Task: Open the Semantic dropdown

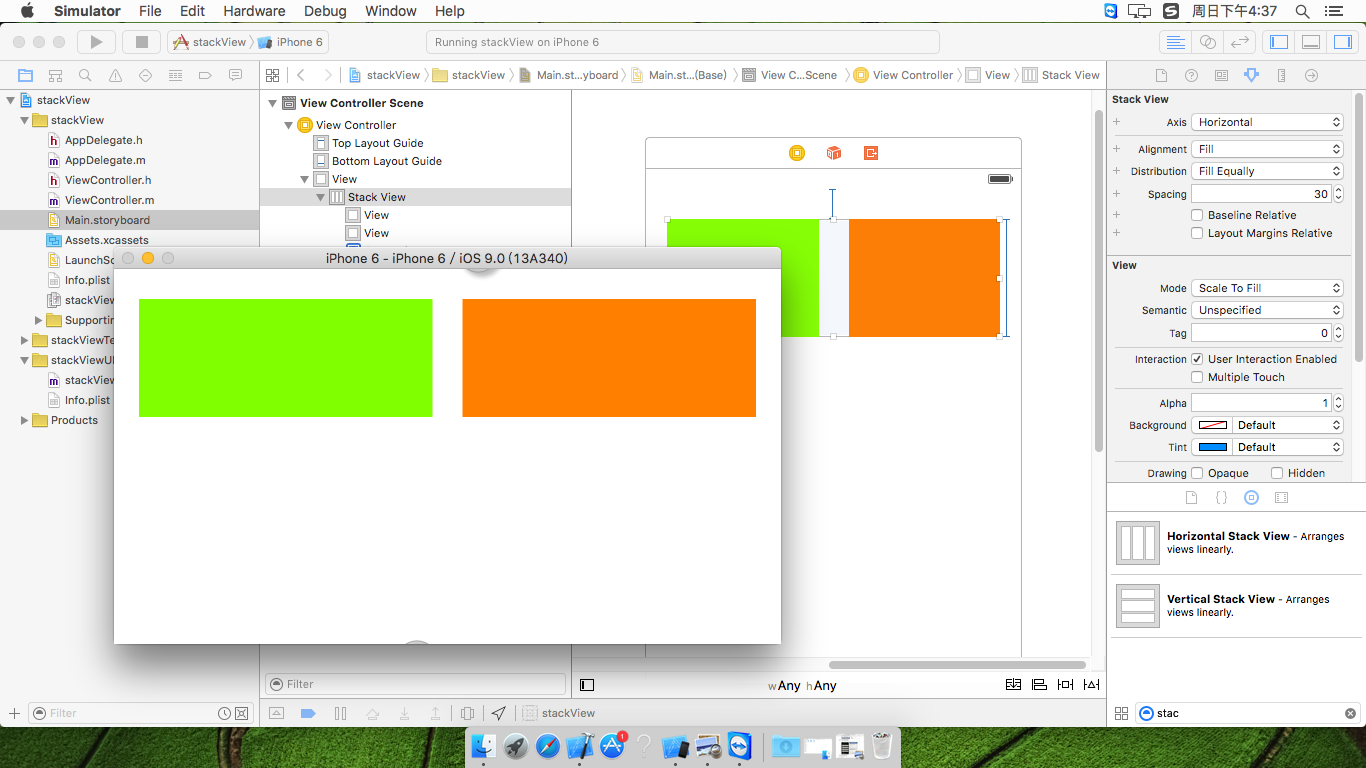Action: coord(1267,310)
